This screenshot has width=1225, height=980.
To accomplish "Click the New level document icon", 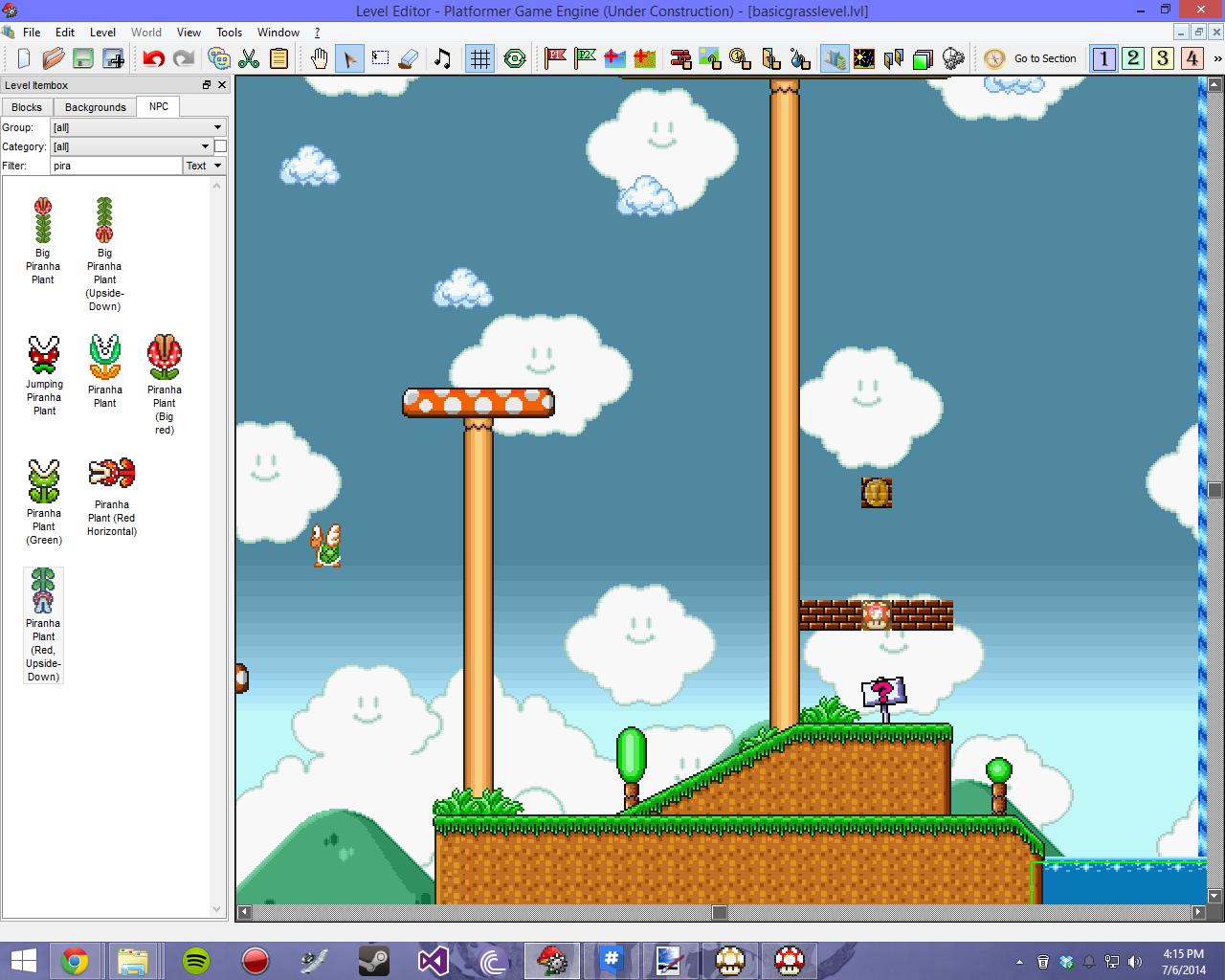I will point(23,58).
